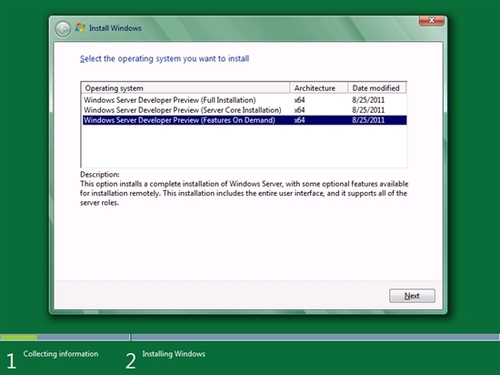Click the Collecting information step label
Viewport: 500px width, 375px height.
[x=61, y=354]
